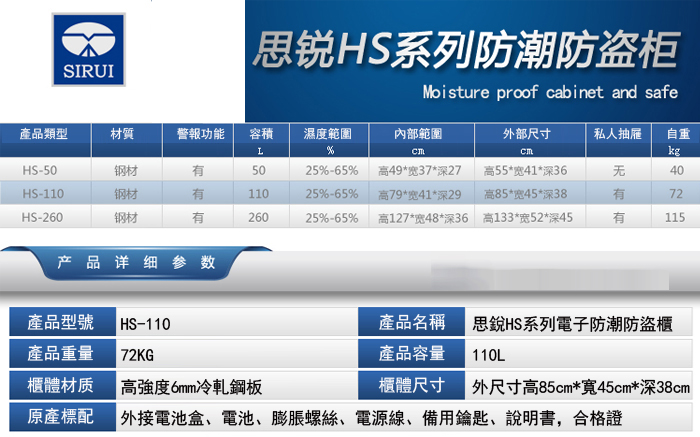Select the 材質 column header
Viewport: 700px width, 437px height.
(122, 133)
